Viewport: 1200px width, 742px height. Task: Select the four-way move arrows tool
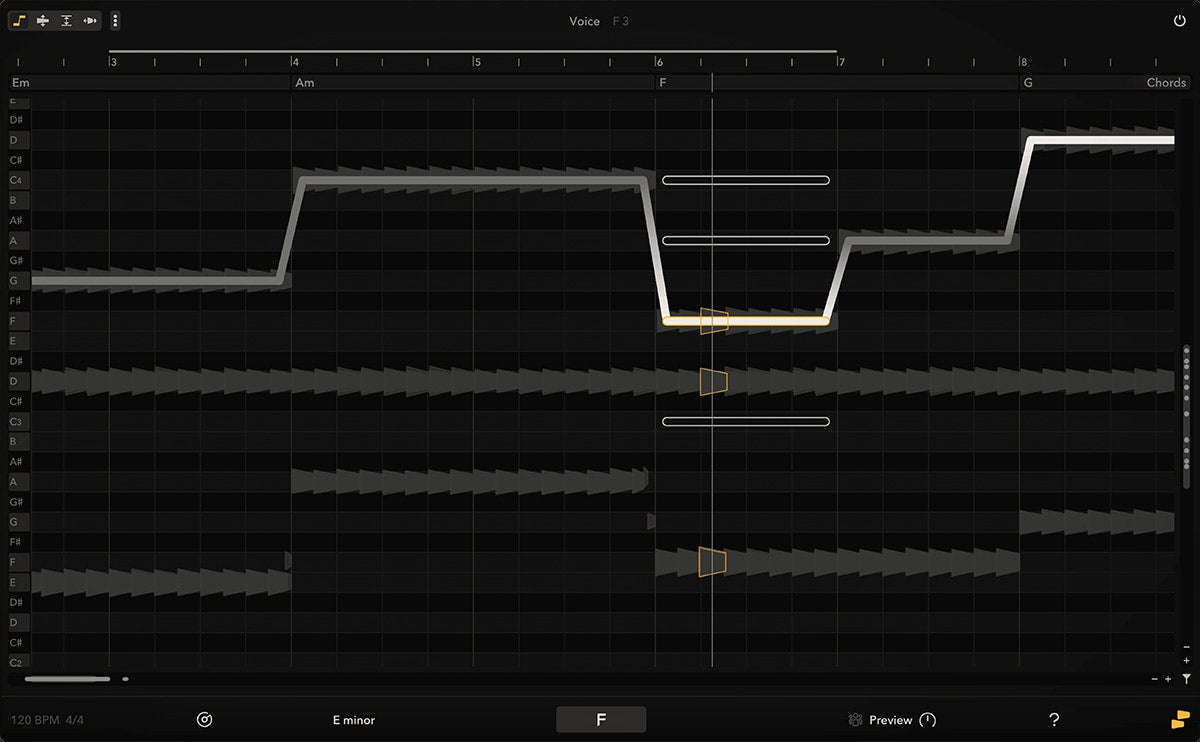tap(42, 20)
